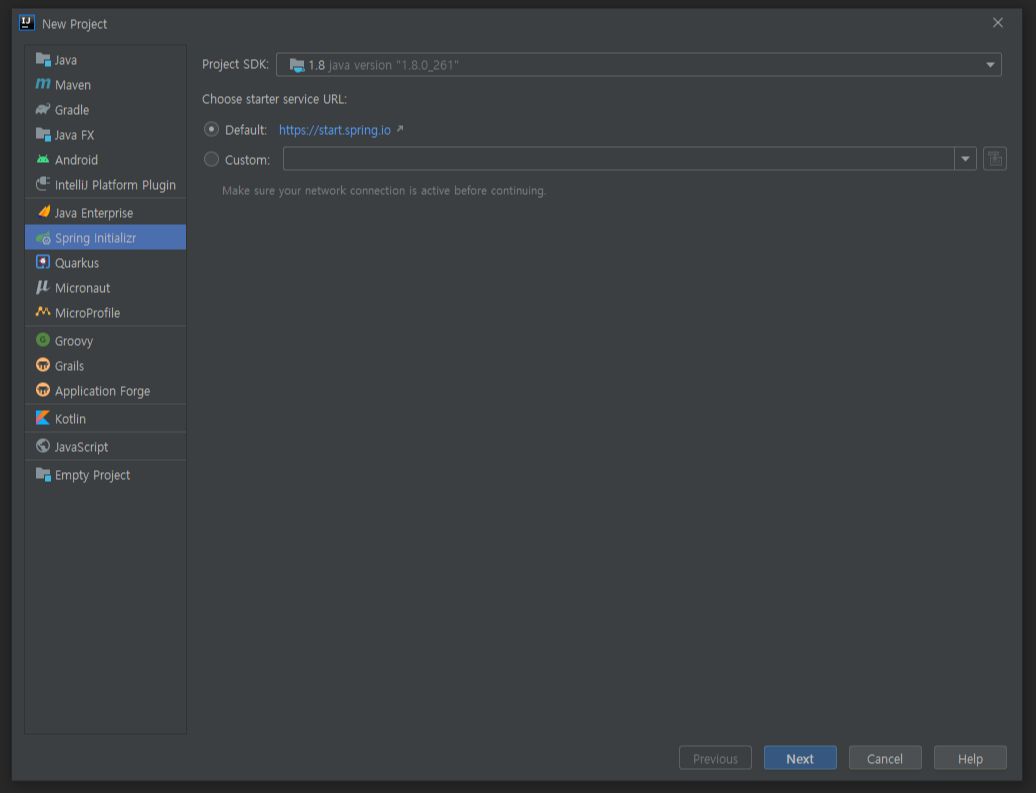Click the Gradle elephant icon

43,109
